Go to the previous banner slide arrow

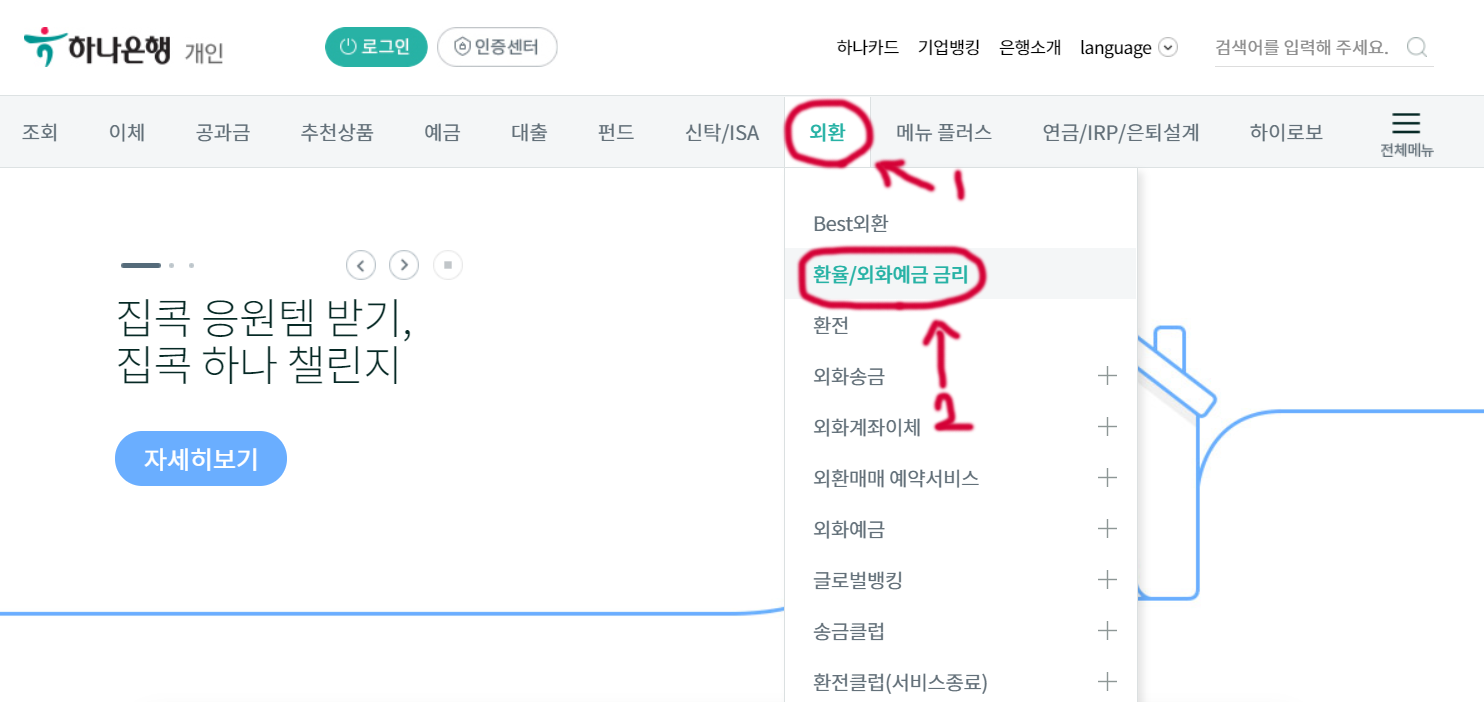tap(361, 265)
